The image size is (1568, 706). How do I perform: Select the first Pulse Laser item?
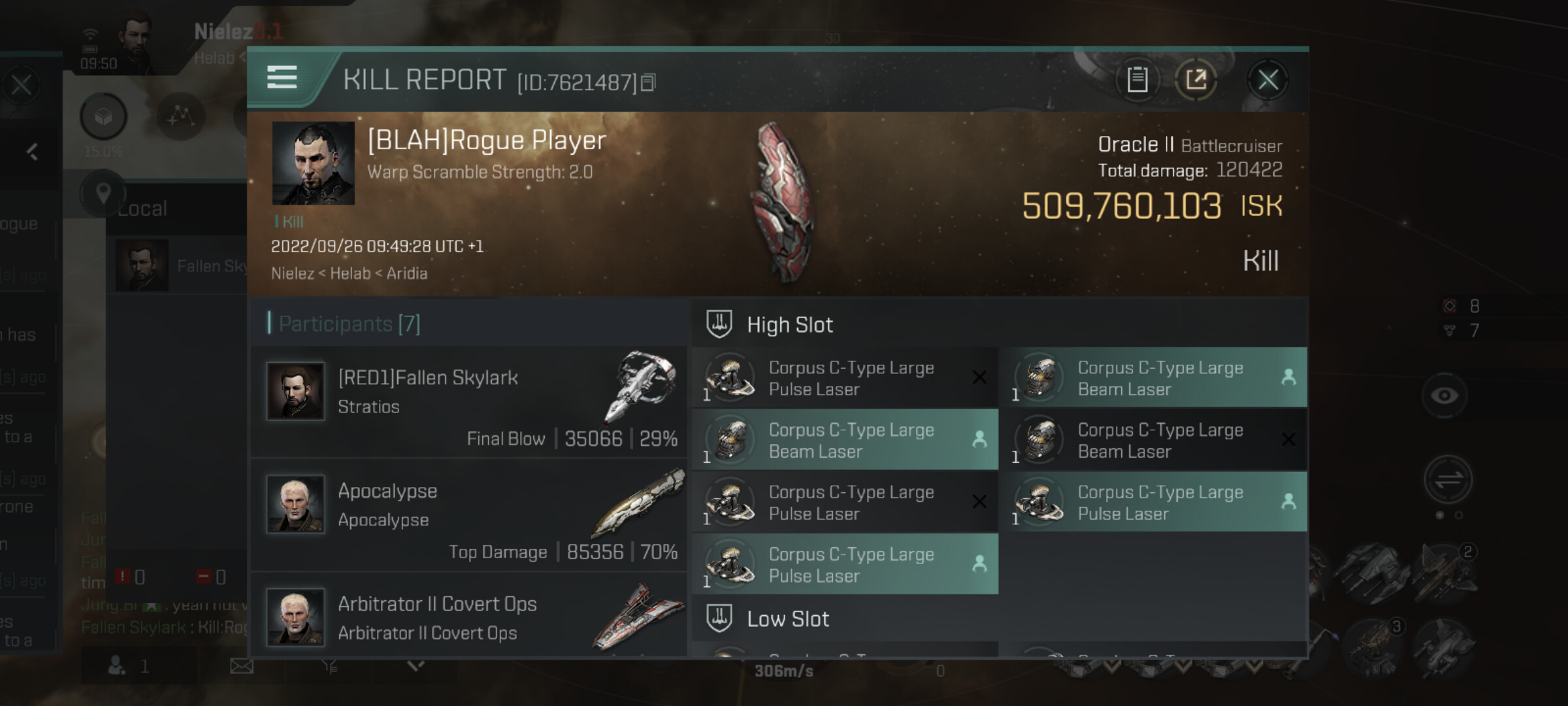coord(845,378)
